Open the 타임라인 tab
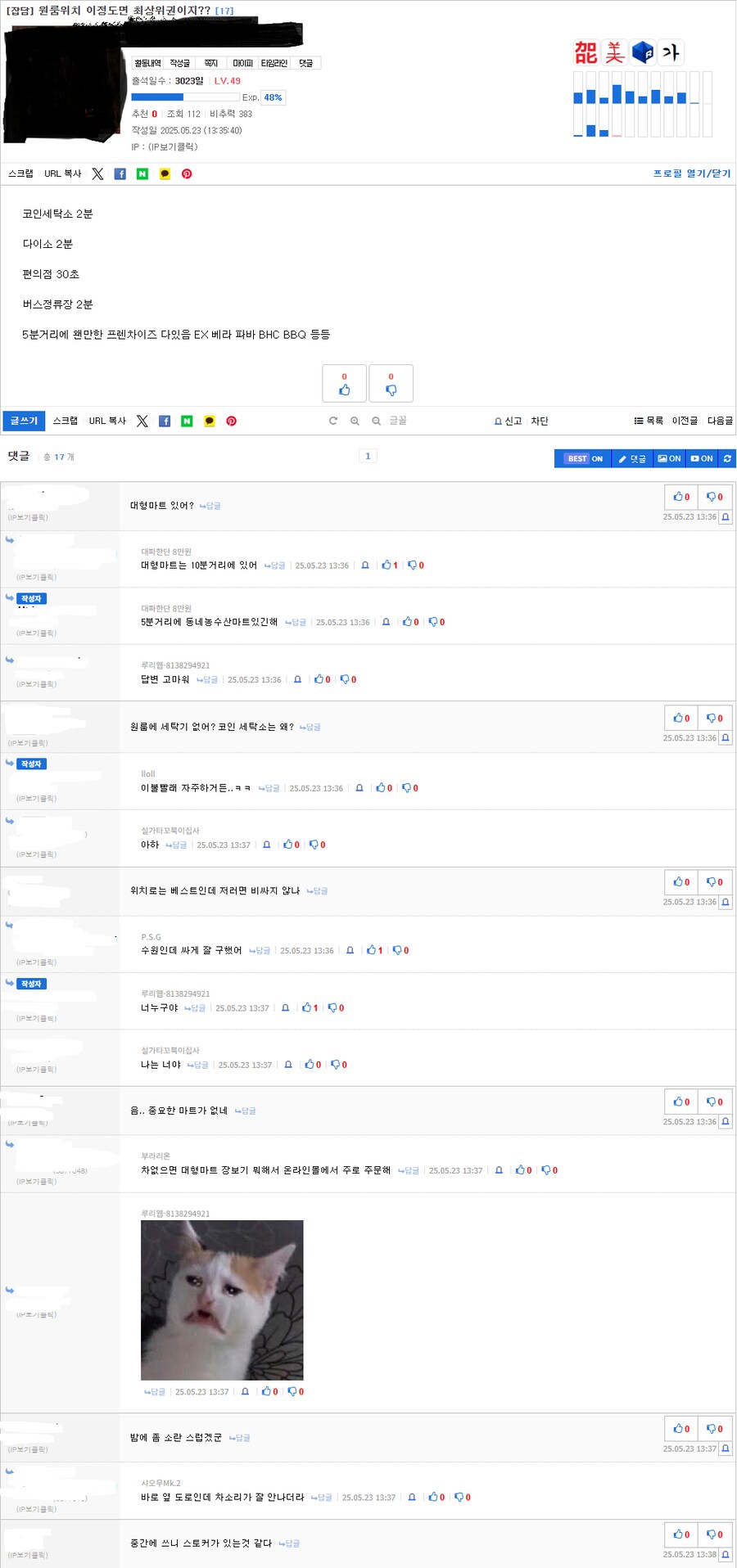This screenshot has width=737, height=1568. (x=274, y=63)
